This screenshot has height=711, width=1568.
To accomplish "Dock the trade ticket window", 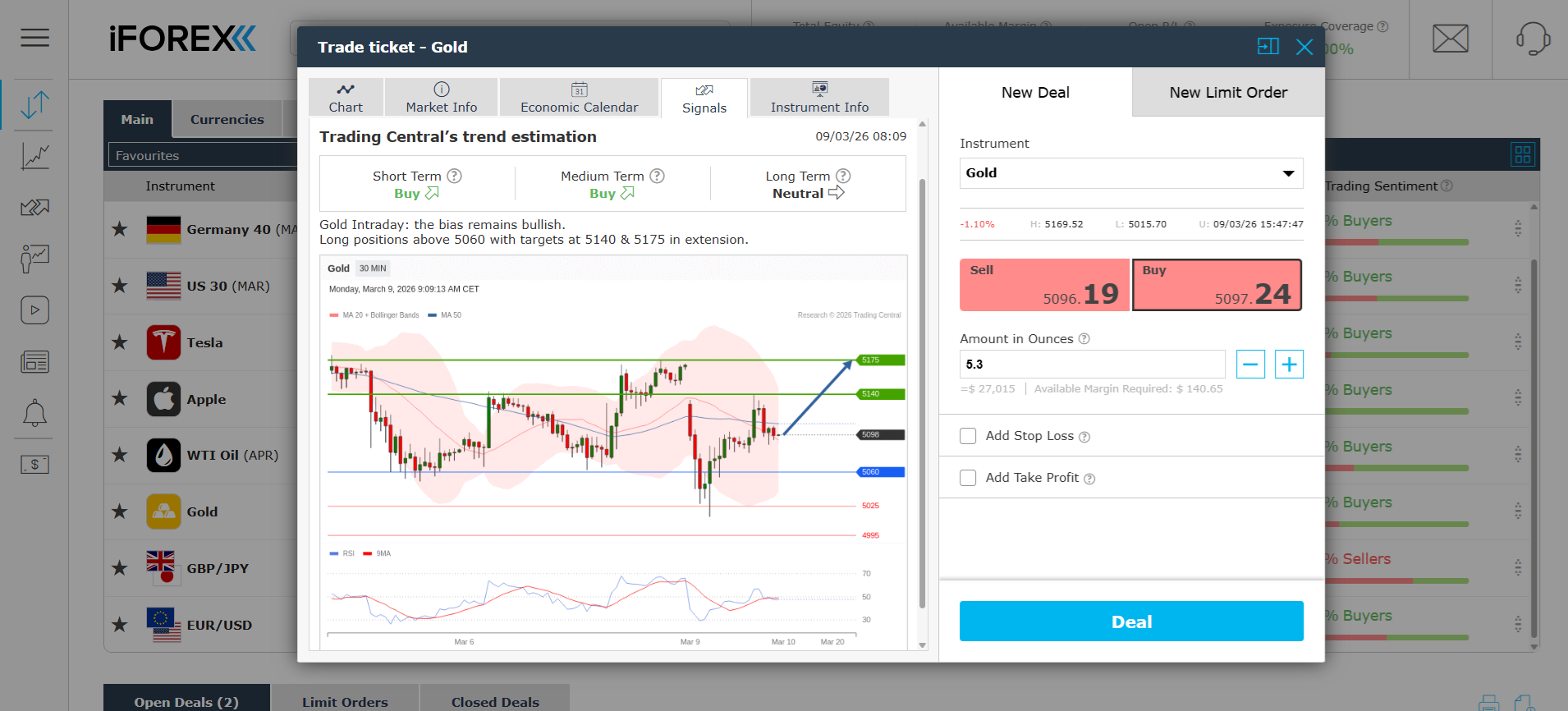I will click(1268, 47).
